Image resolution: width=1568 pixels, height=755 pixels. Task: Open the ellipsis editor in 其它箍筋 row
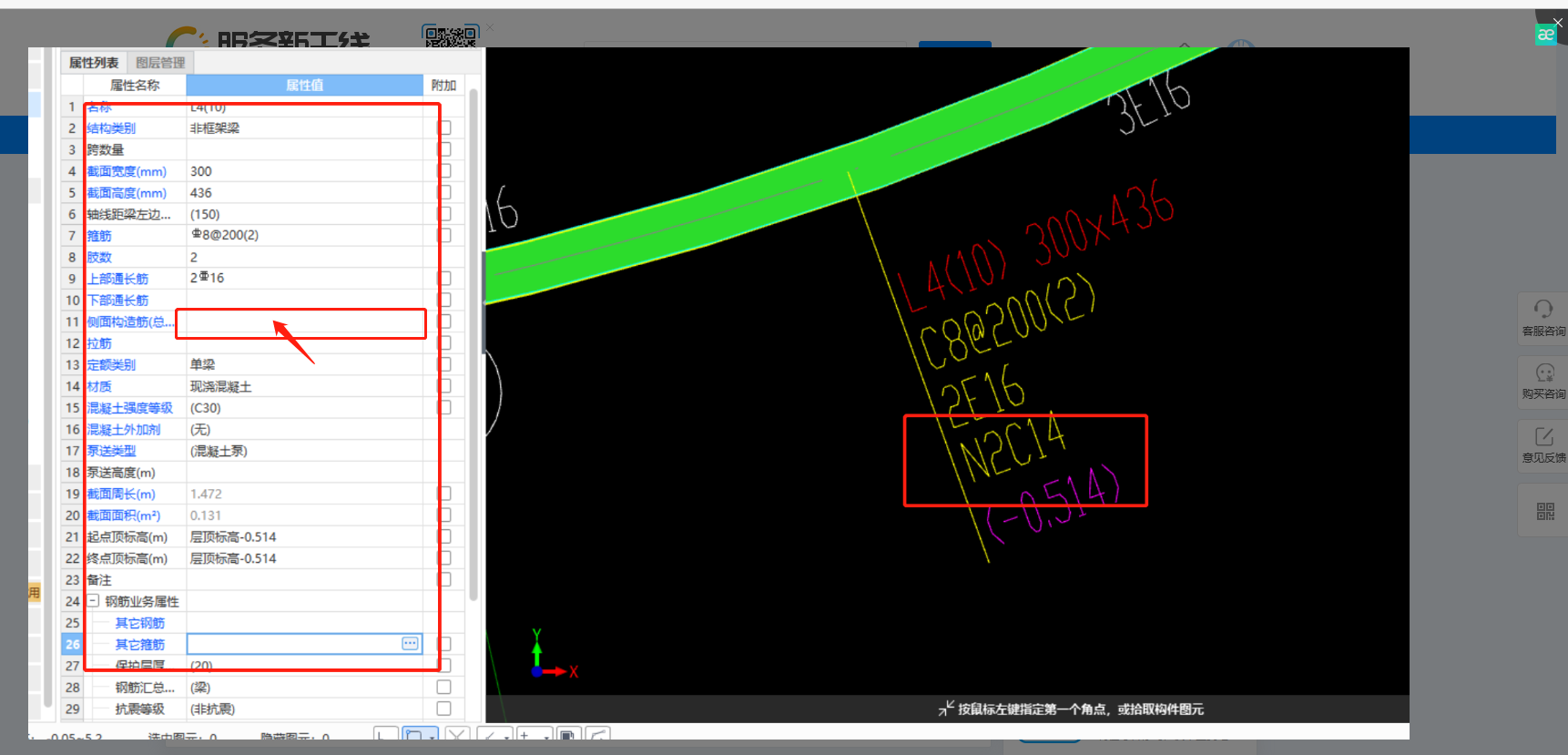coord(410,644)
